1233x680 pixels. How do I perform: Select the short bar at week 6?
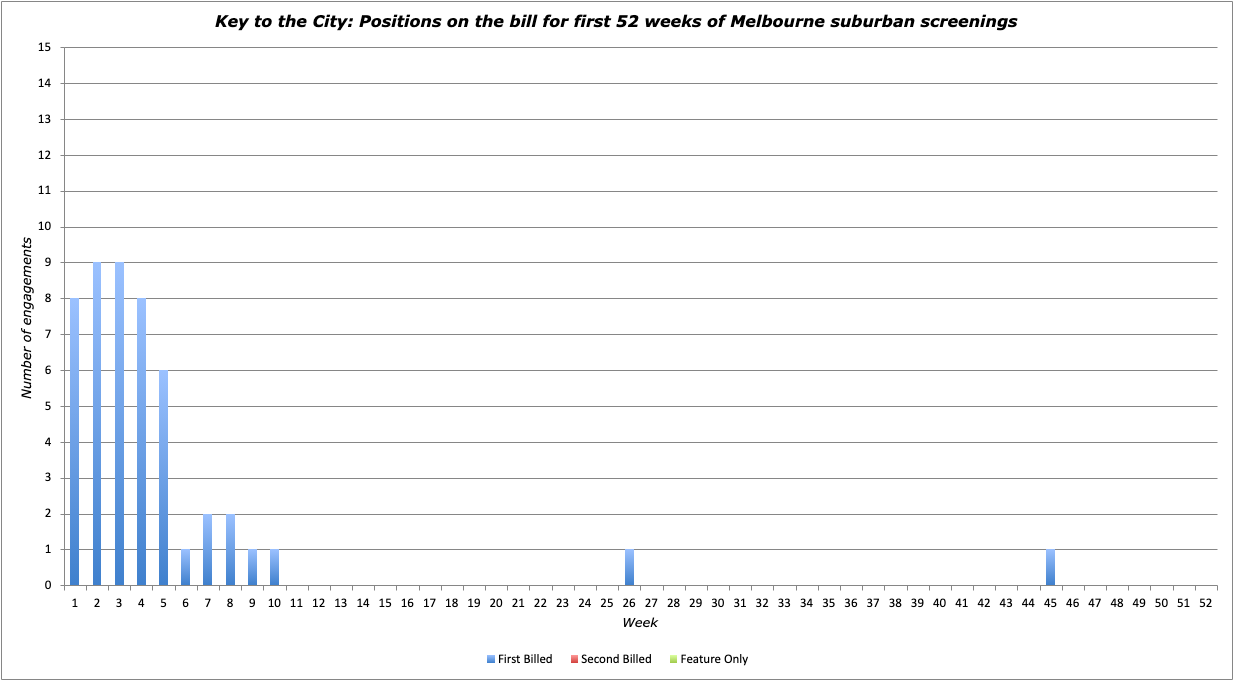pos(185,568)
